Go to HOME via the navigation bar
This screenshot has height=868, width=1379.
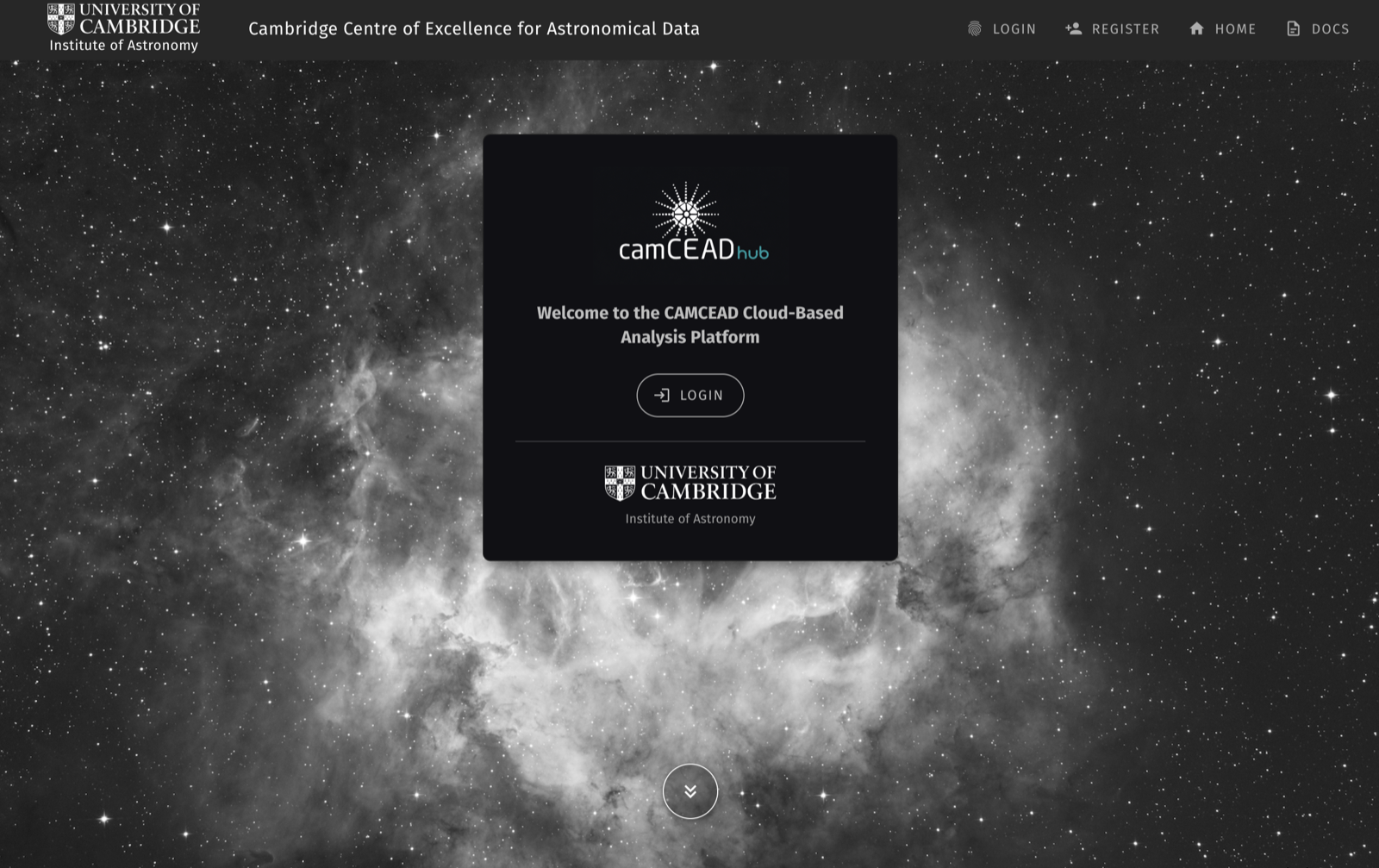point(1222,28)
